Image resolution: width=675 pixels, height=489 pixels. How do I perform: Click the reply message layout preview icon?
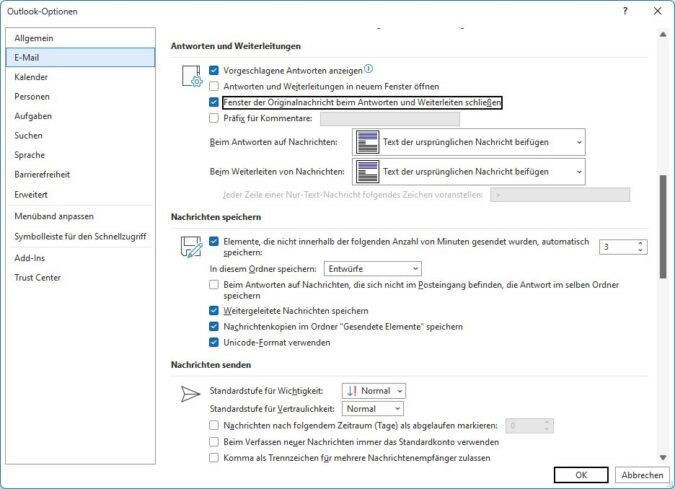[368, 142]
